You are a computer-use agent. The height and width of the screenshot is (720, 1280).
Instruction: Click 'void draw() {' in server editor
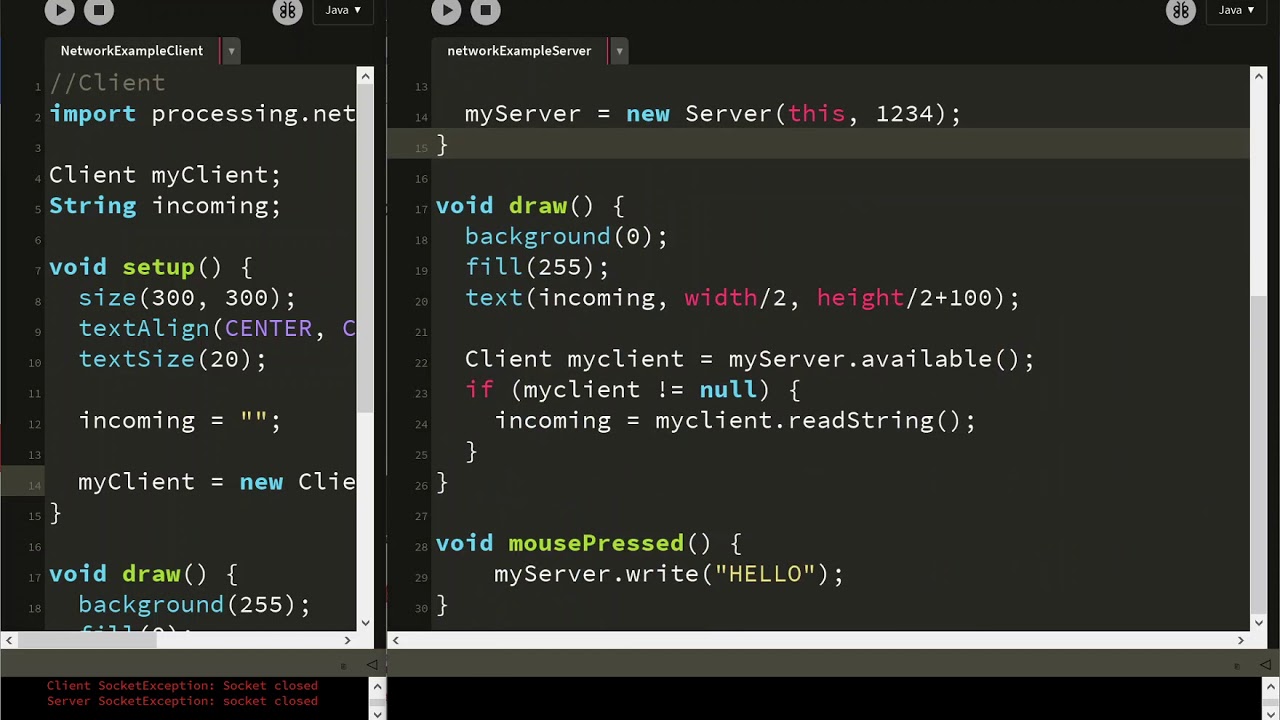530,206
